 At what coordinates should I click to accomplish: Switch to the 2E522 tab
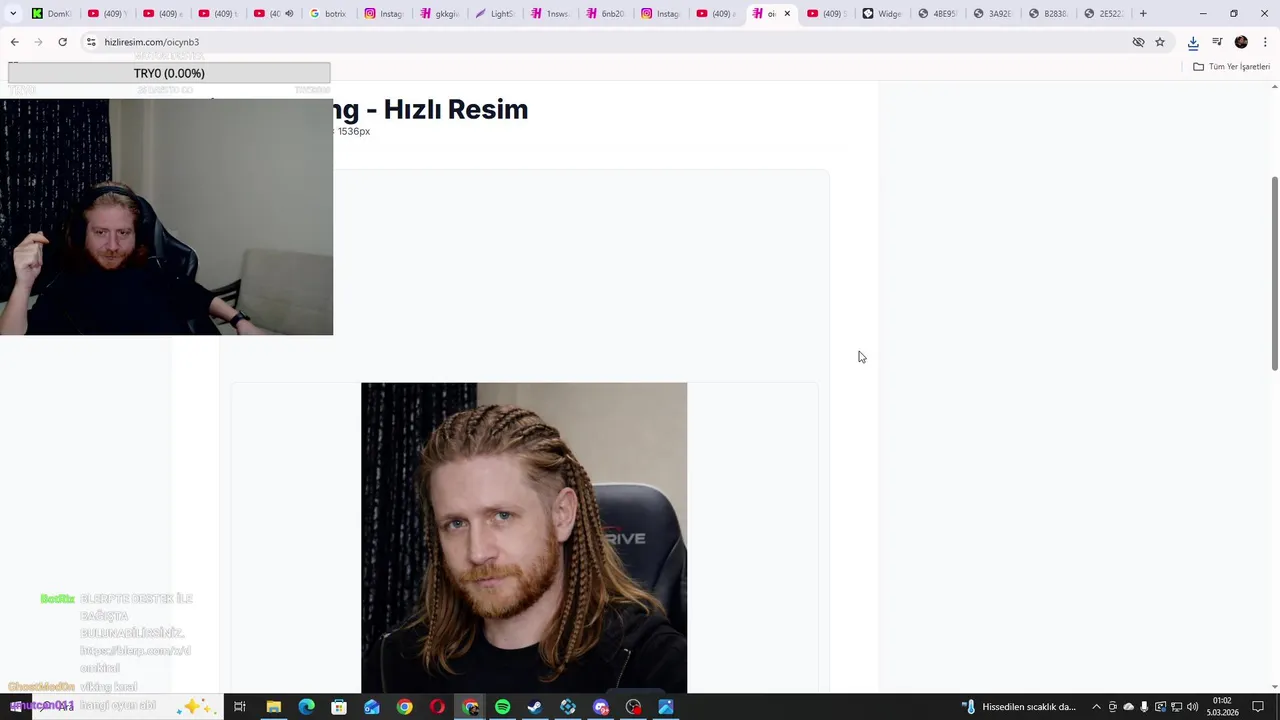(1103, 14)
